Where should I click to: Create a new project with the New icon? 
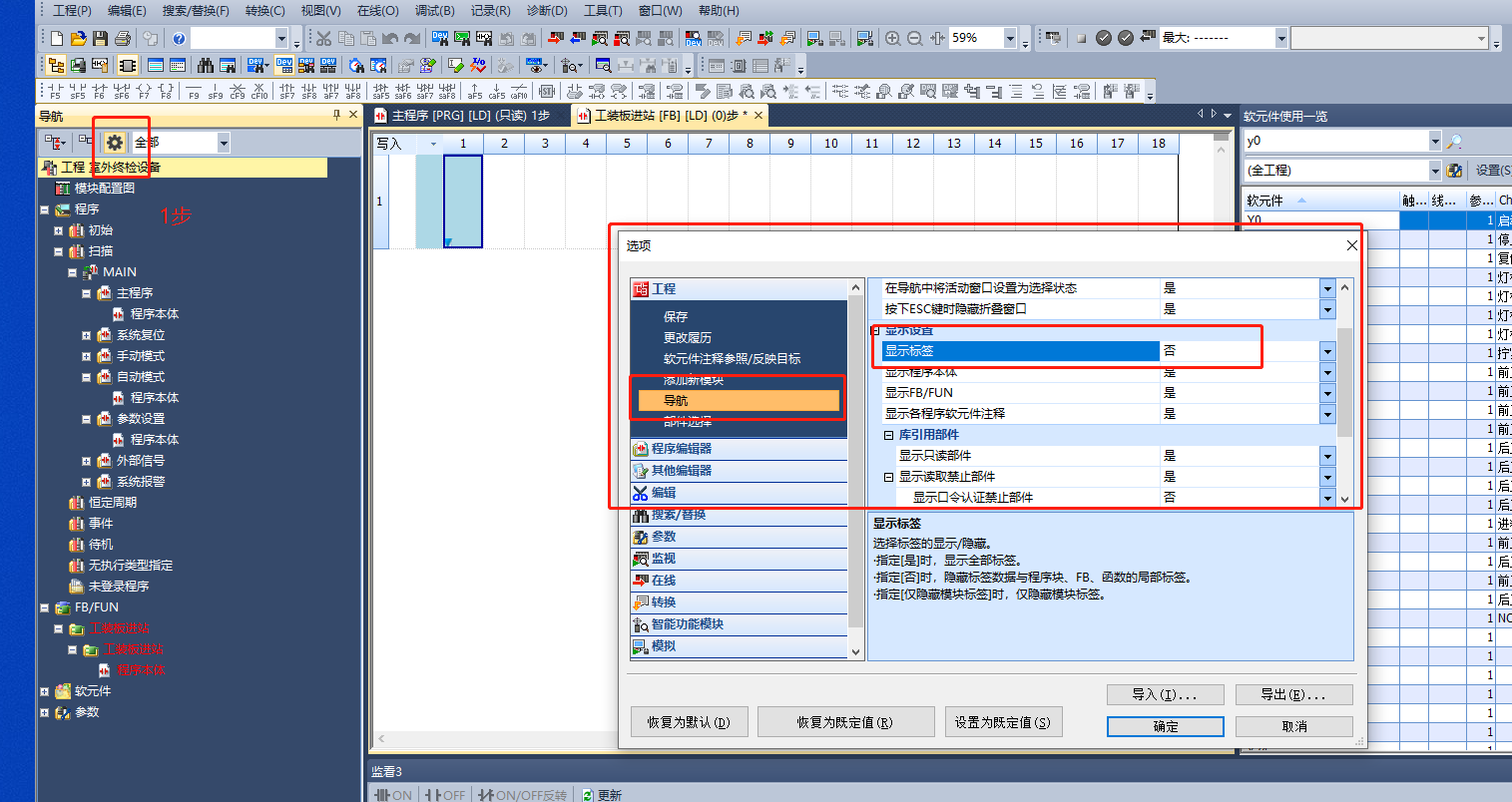57,38
